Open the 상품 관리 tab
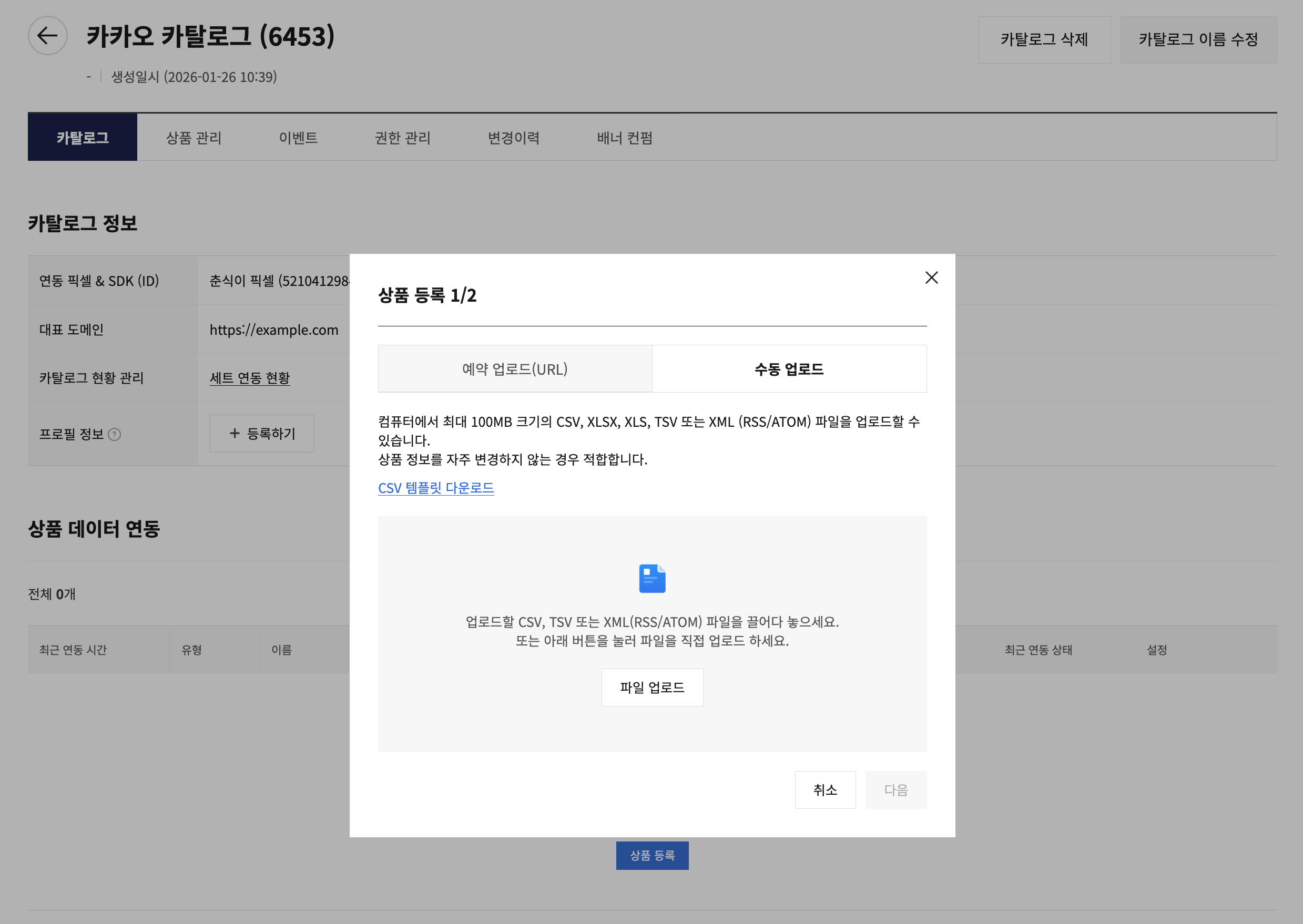This screenshot has height=924, width=1303. tap(194, 138)
